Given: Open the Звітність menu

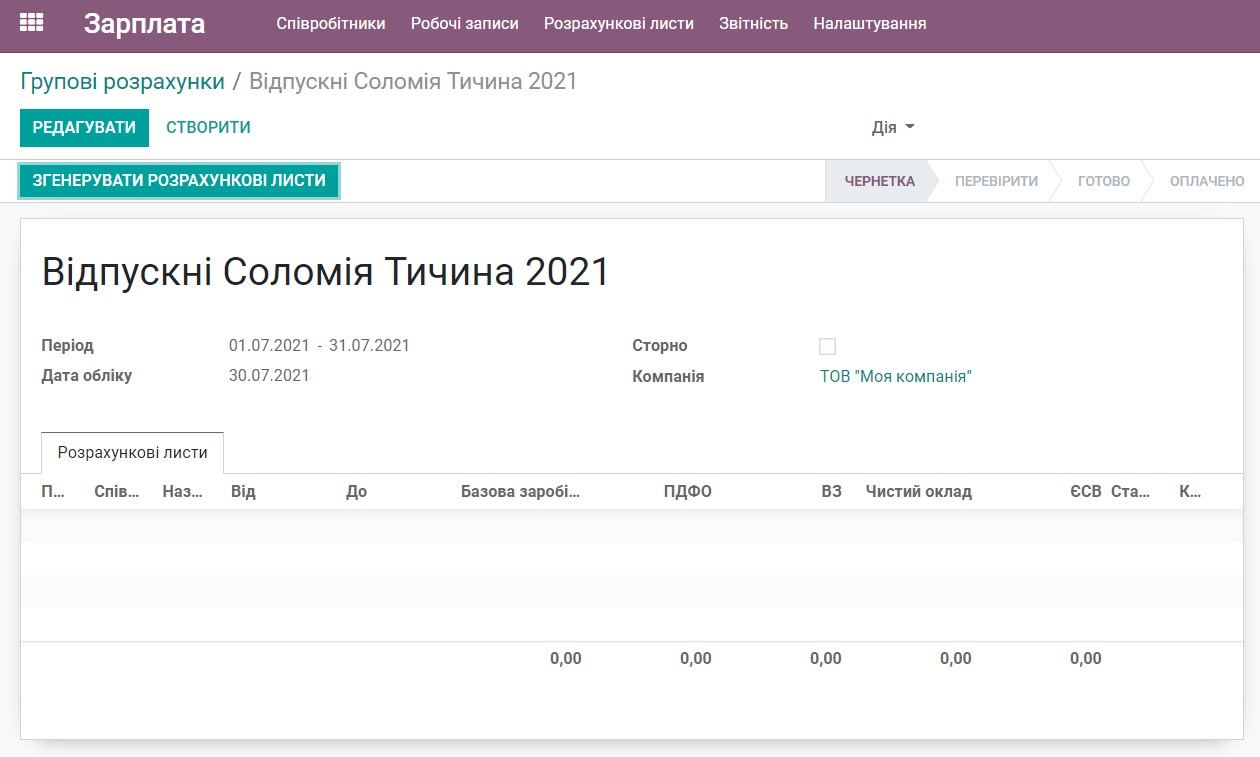Looking at the screenshot, I should (753, 24).
